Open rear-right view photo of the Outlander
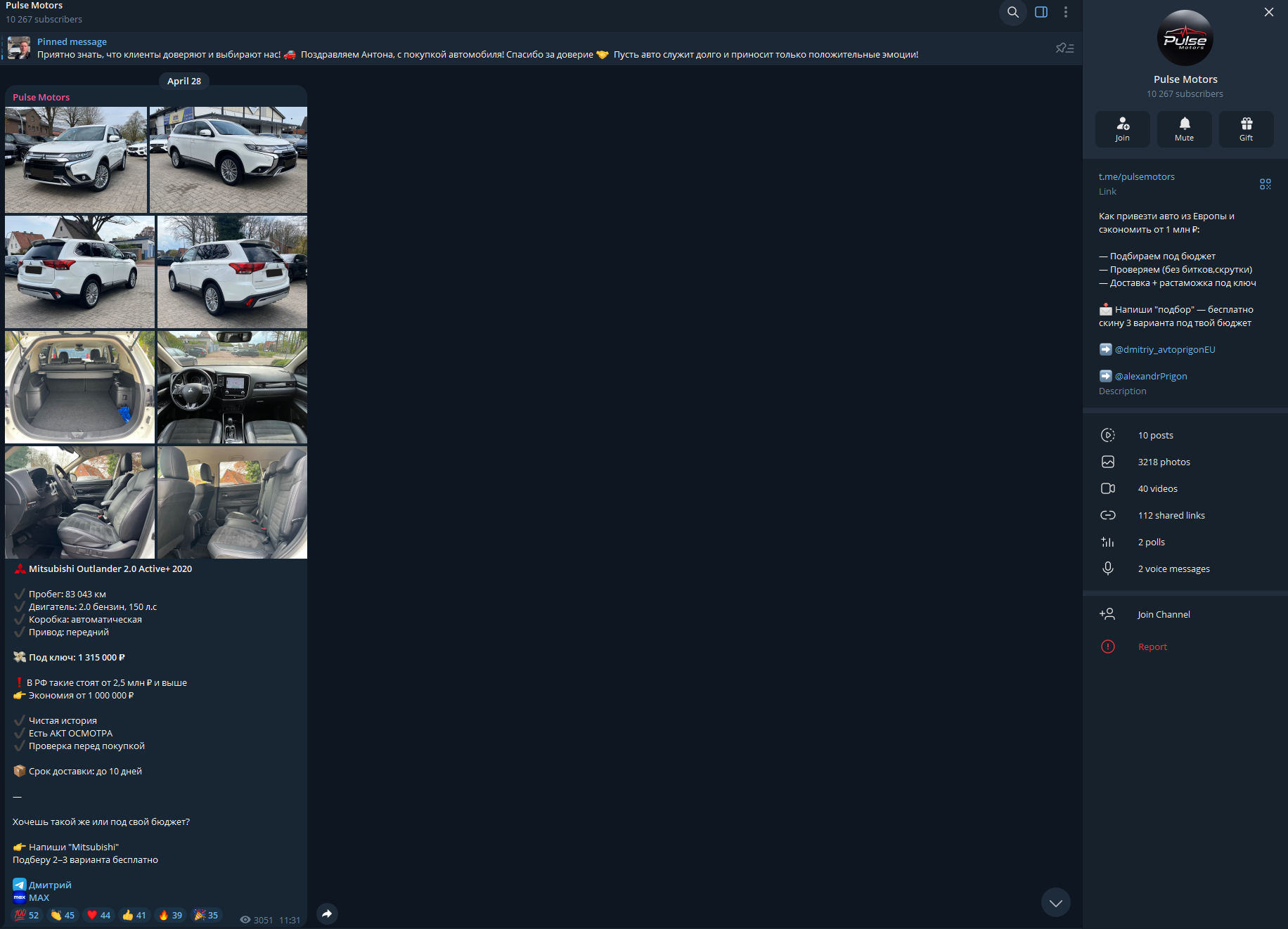1288x929 pixels. pos(232,272)
